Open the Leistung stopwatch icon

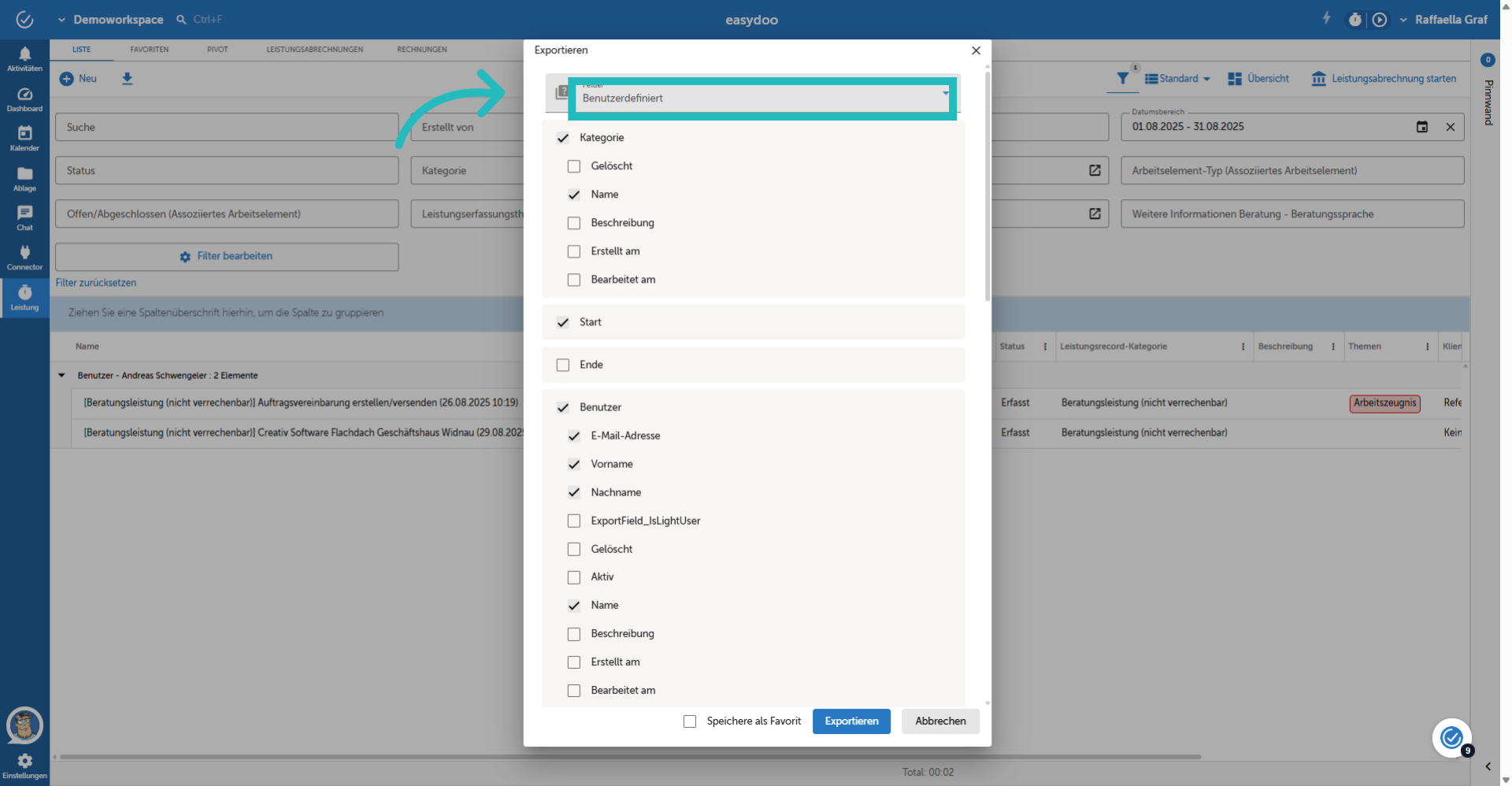24,292
